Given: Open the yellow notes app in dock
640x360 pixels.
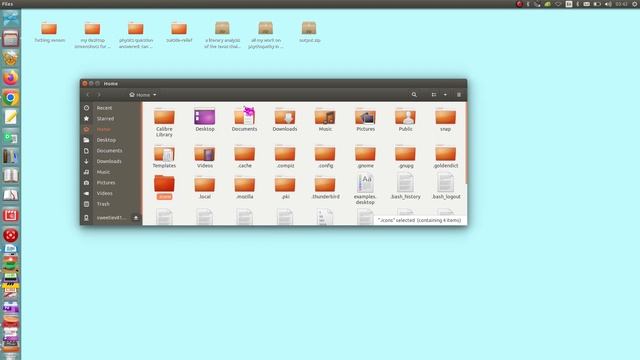Looking at the screenshot, I should [x=11, y=117].
